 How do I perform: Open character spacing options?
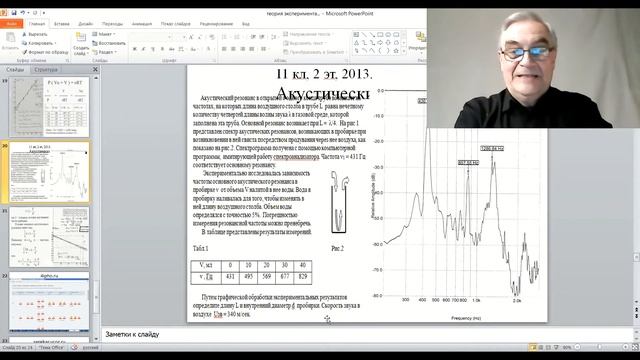pyautogui.click(x=182, y=49)
